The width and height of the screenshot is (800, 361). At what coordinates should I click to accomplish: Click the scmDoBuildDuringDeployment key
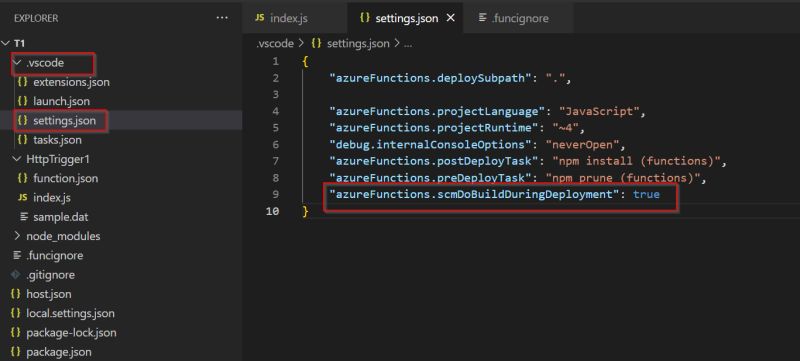473,194
